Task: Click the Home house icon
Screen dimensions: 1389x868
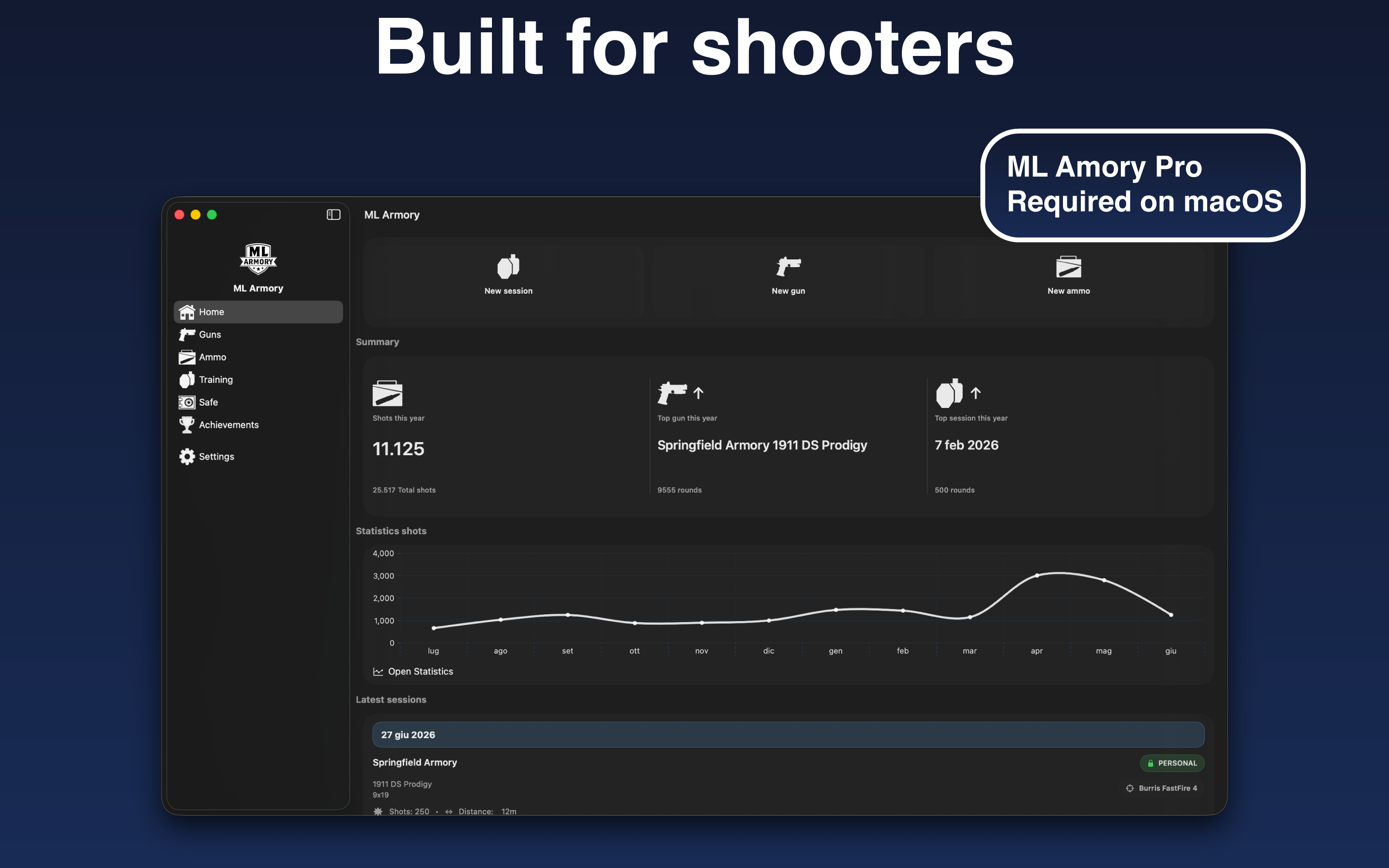Action: [187, 312]
